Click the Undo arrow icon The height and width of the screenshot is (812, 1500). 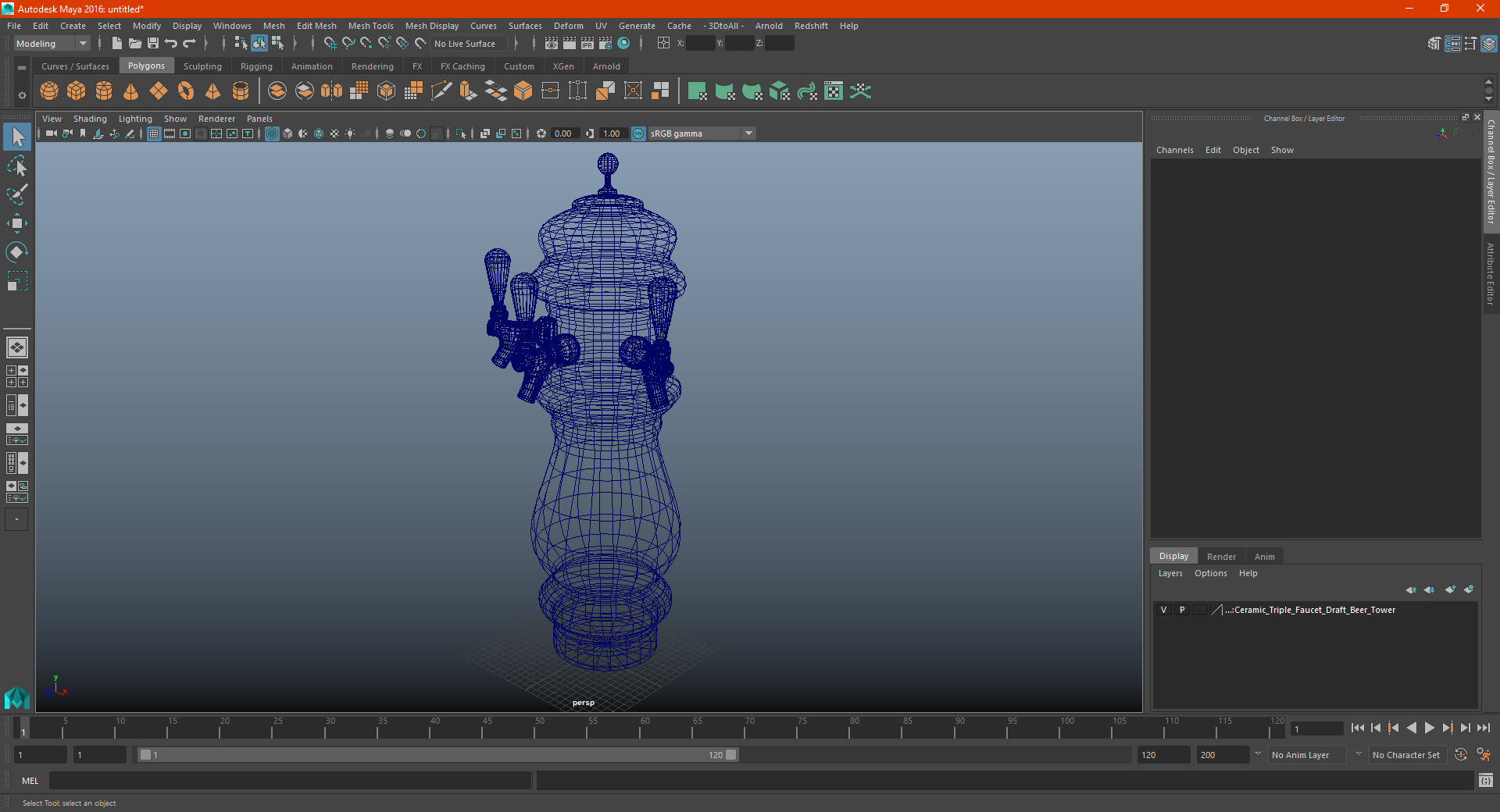171,44
